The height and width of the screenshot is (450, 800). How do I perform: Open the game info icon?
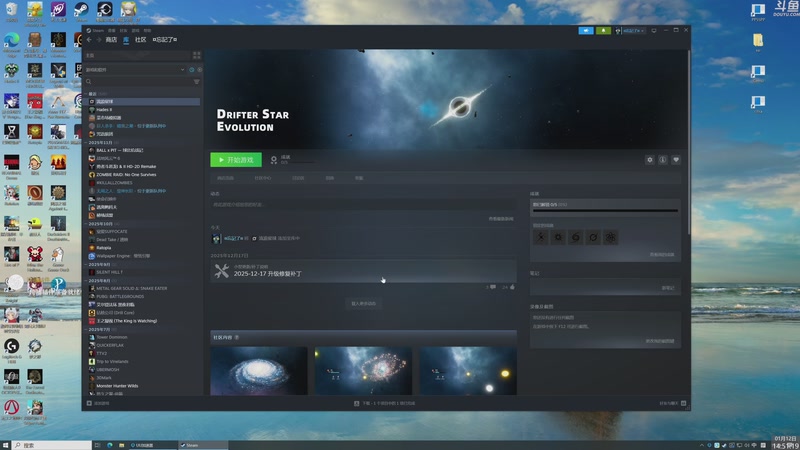click(x=663, y=160)
